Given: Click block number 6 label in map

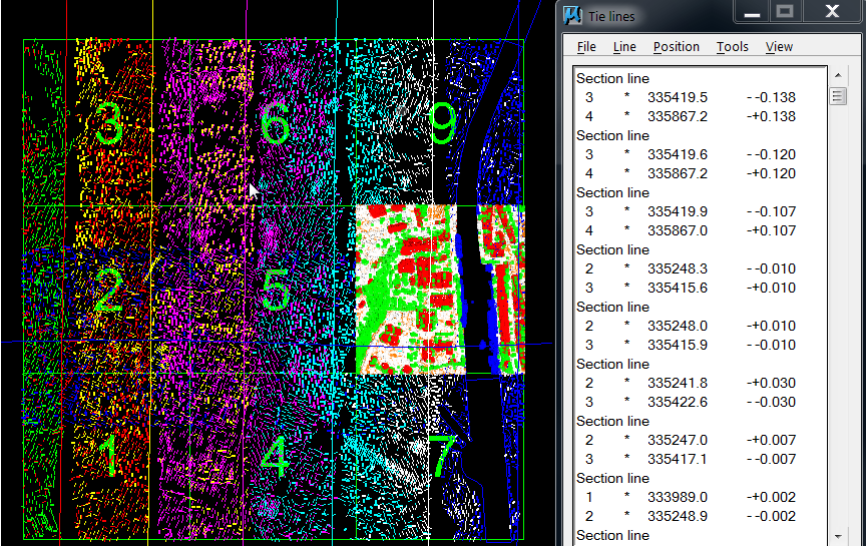Looking at the screenshot, I should (x=275, y=124).
